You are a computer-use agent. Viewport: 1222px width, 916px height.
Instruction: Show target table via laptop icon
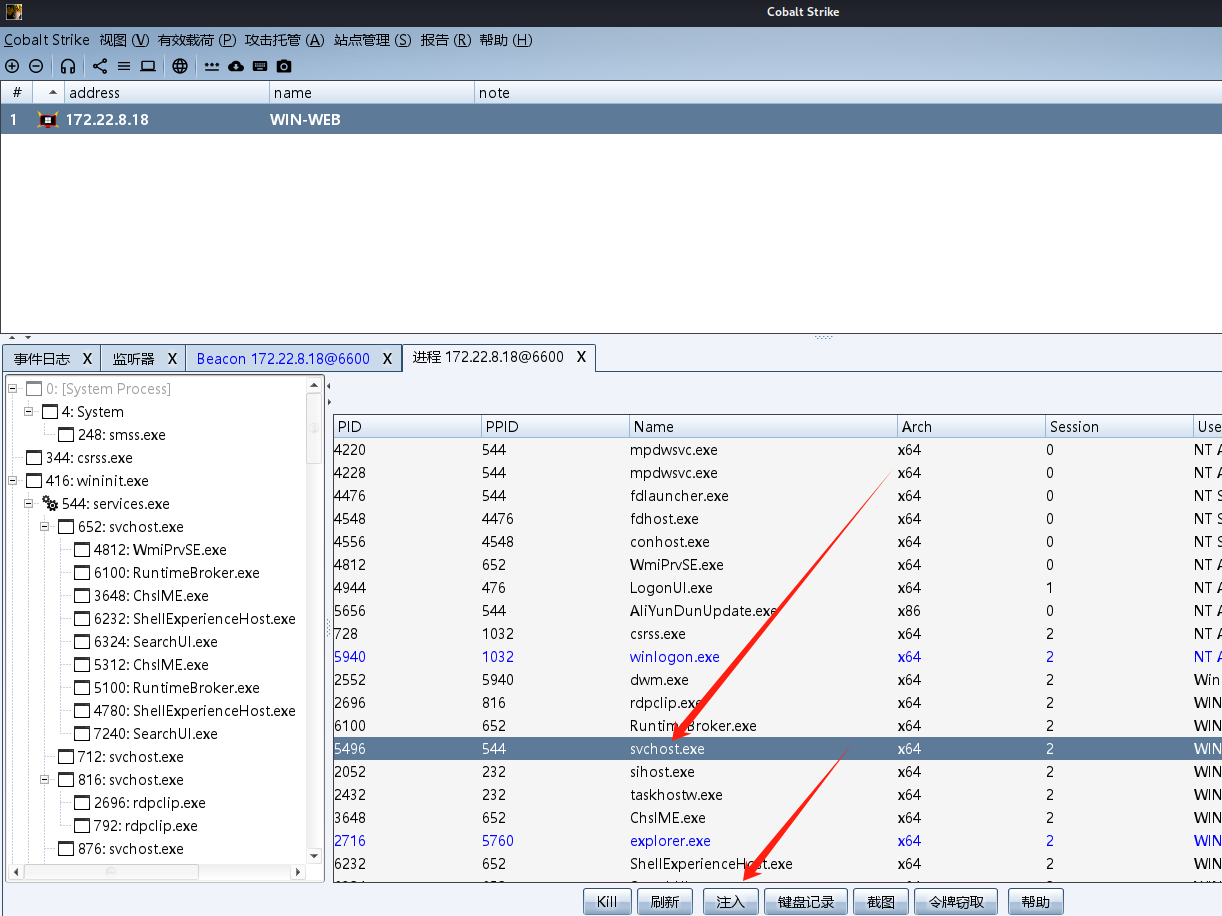148,66
